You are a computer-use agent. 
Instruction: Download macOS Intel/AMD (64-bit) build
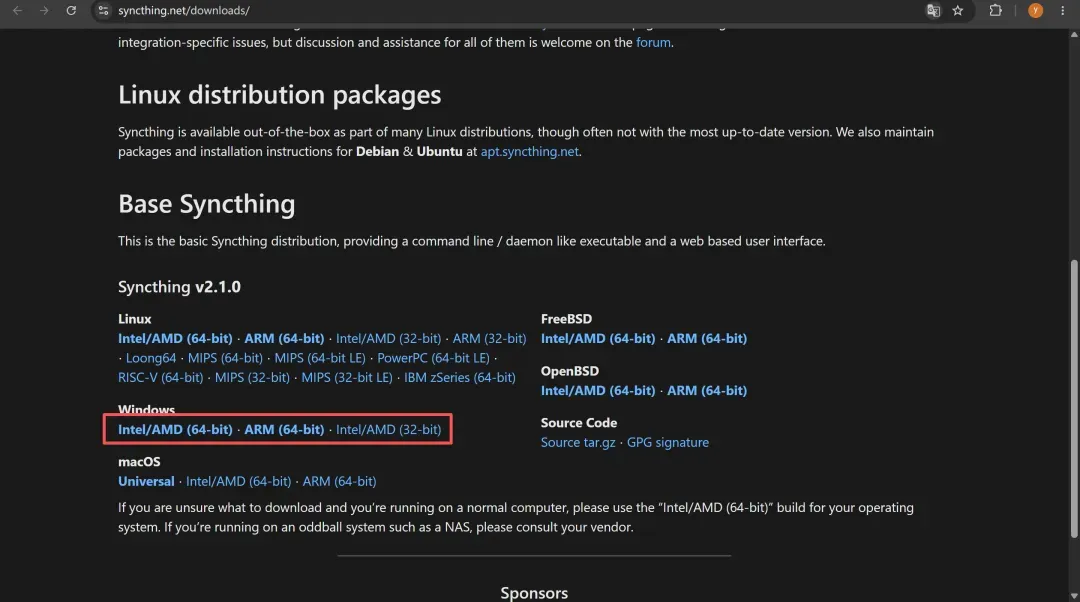[x=238, y=481]
